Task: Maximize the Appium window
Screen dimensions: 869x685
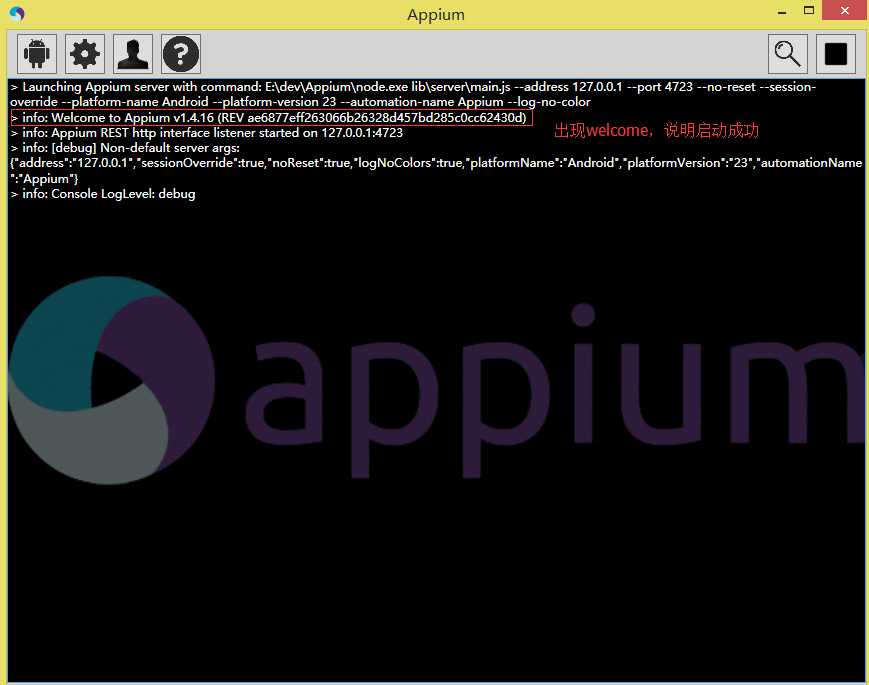Action: click(x=809, y=11)
